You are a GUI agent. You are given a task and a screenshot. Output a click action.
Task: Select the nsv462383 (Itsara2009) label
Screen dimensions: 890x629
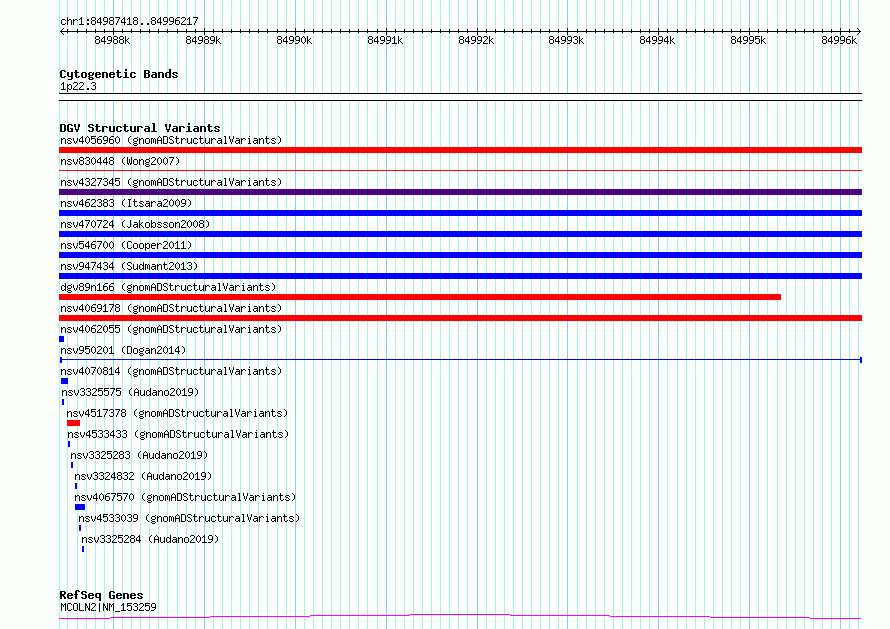(126, 203)
